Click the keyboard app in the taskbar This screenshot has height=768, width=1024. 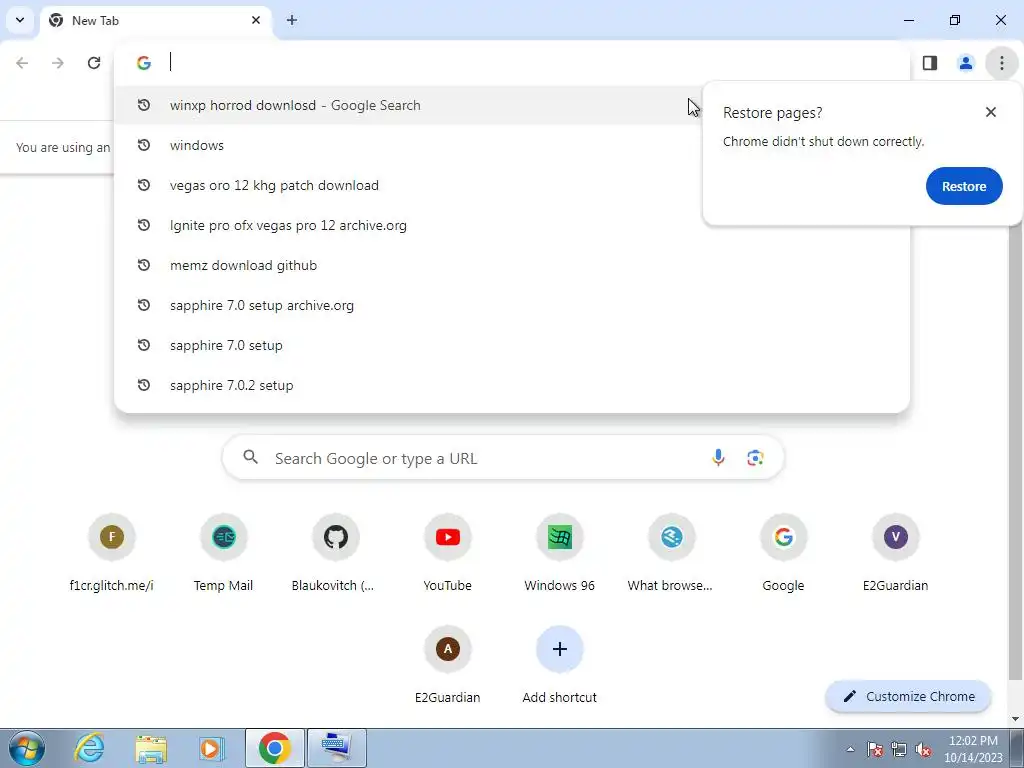337,748
